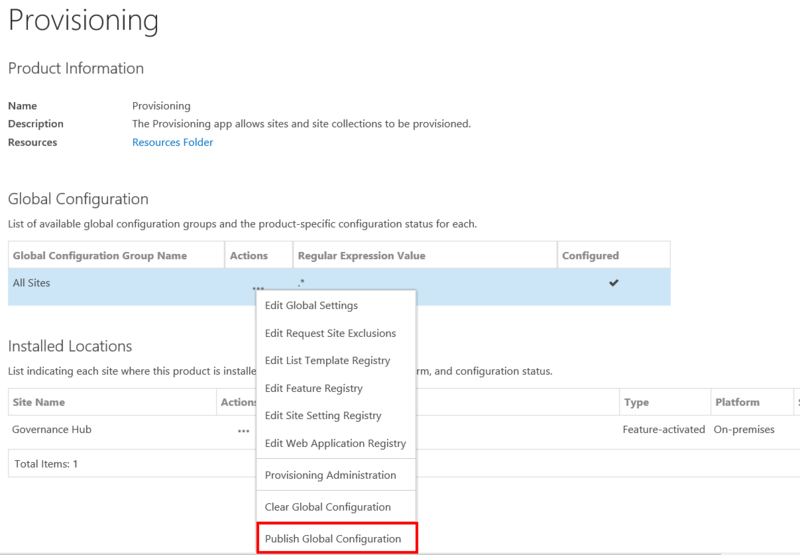
Task: Open Edit Feature Registry option
Action: [313, 388]
